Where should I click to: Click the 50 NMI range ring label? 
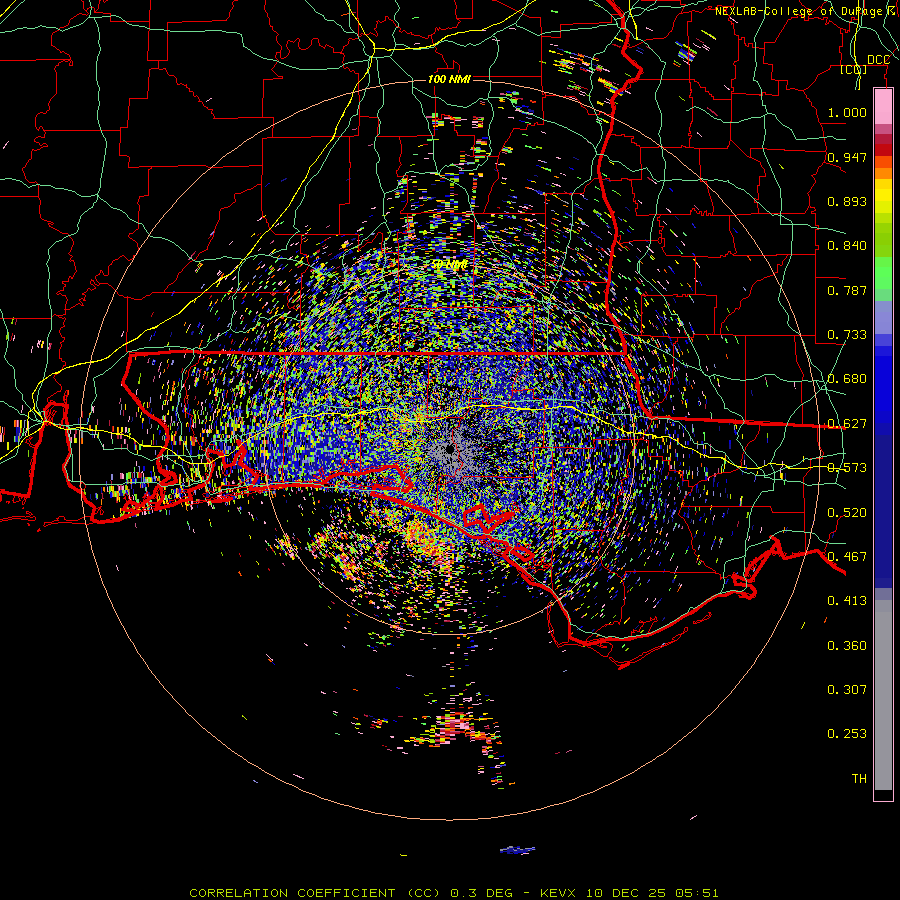coord(450,265)
